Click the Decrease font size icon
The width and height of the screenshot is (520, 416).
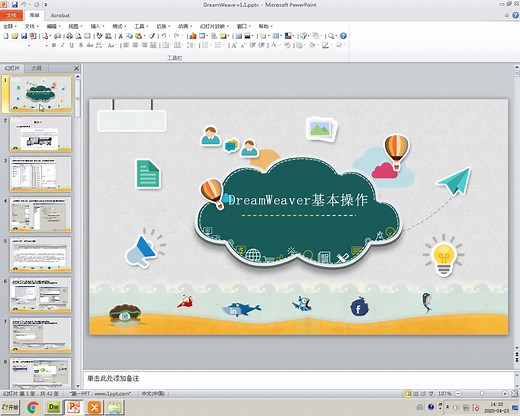pos(242,45)
